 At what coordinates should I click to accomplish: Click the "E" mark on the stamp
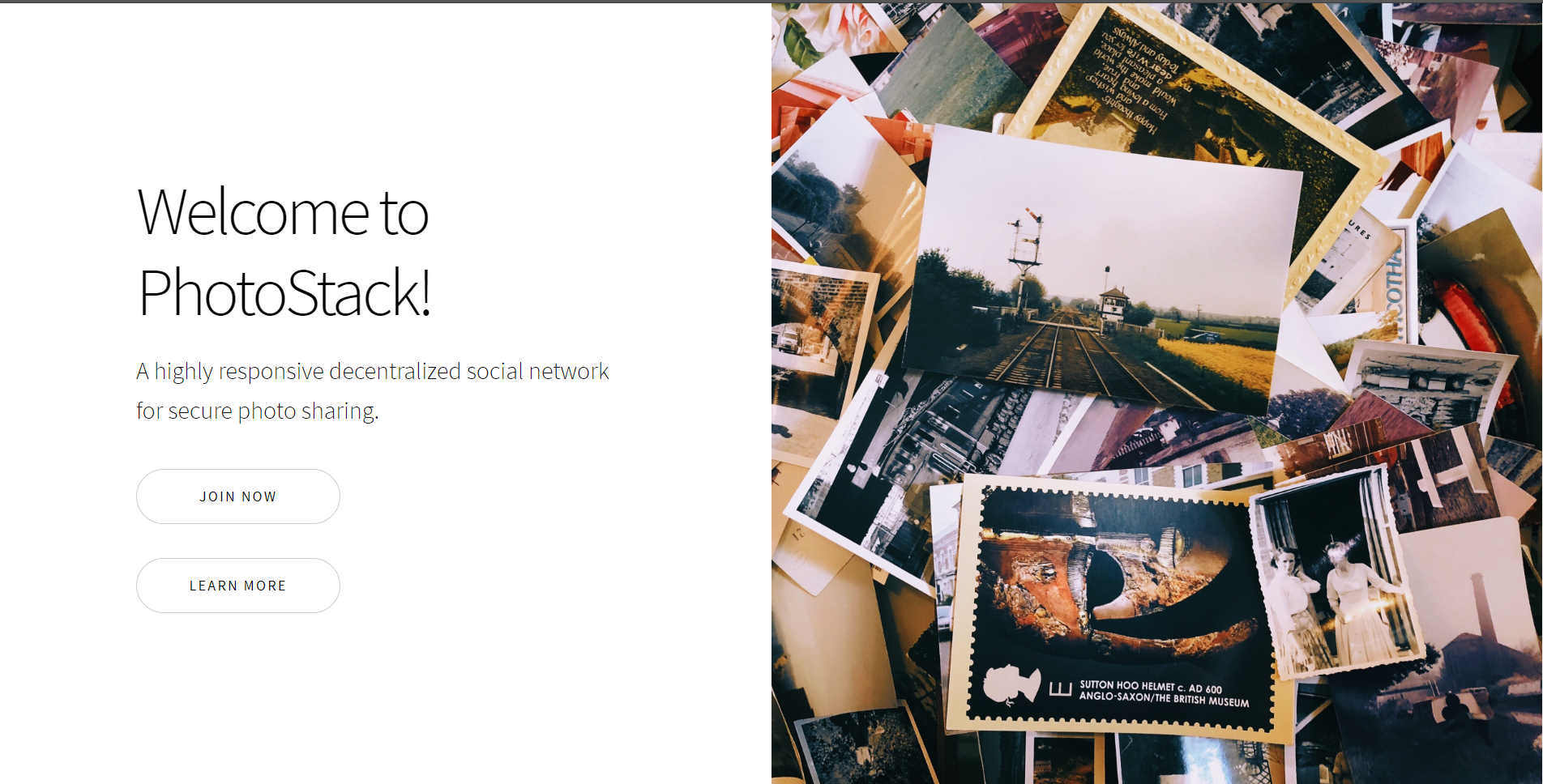pyautogui.click(x=1060, y=689)
